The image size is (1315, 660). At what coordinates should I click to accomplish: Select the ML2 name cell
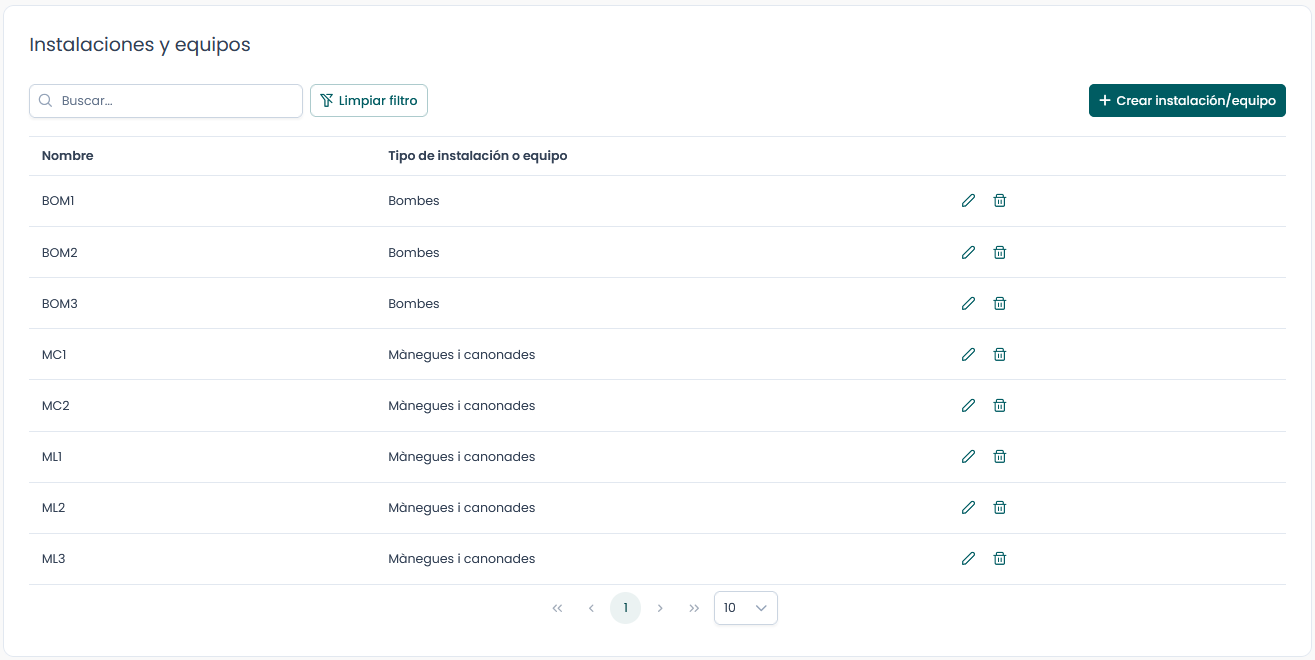coord(54,507)
